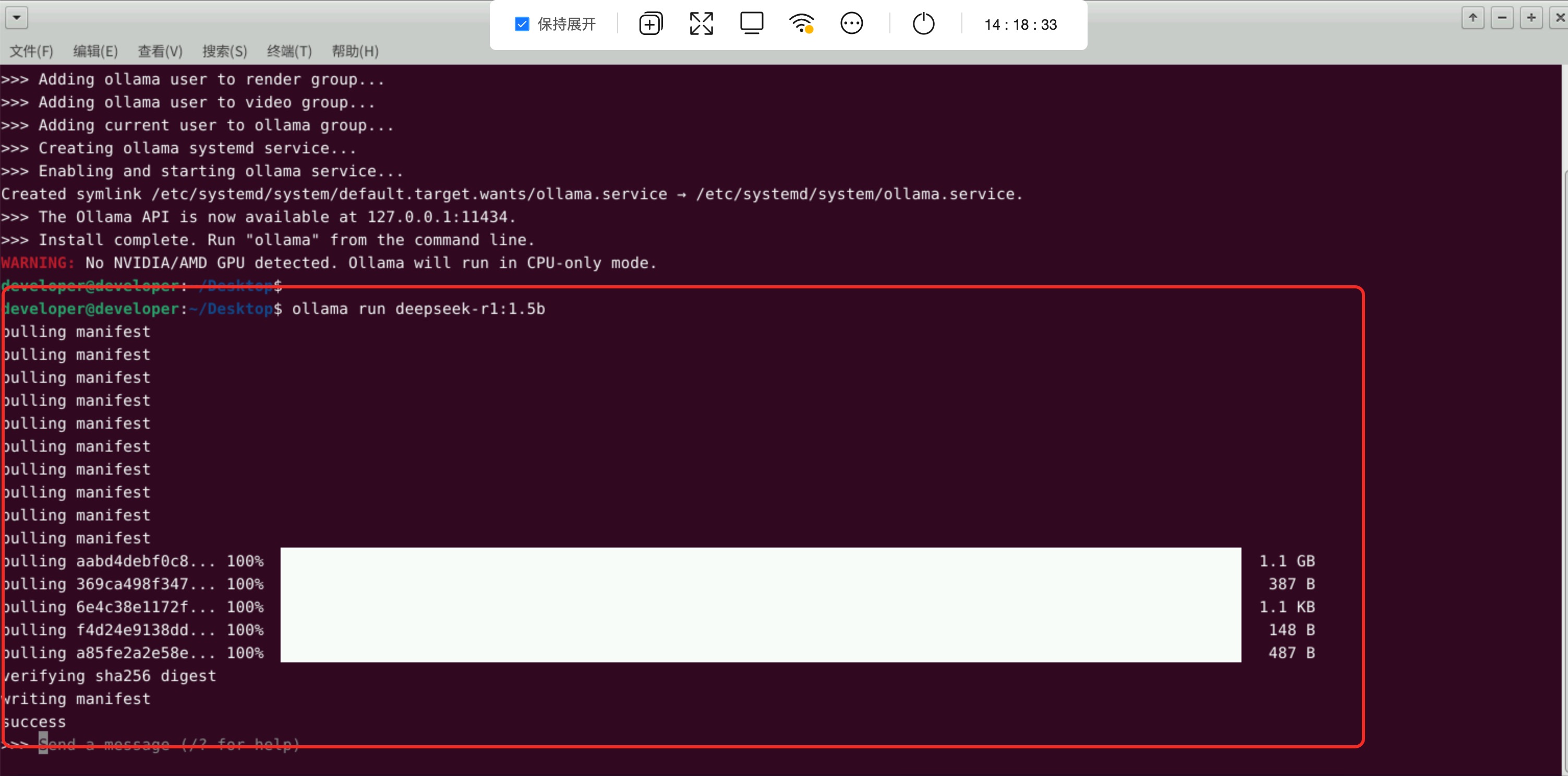Open the 搜索(S) menu
The width and height of the screenshot is (1568, 776).
(x=225, y=51)
